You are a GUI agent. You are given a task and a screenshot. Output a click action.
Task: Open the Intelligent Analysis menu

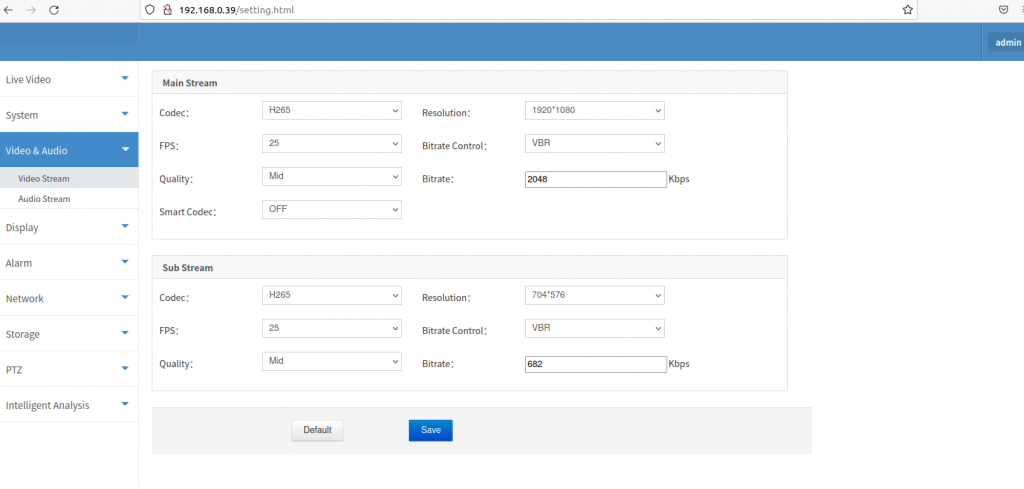(x=69, y=405)
